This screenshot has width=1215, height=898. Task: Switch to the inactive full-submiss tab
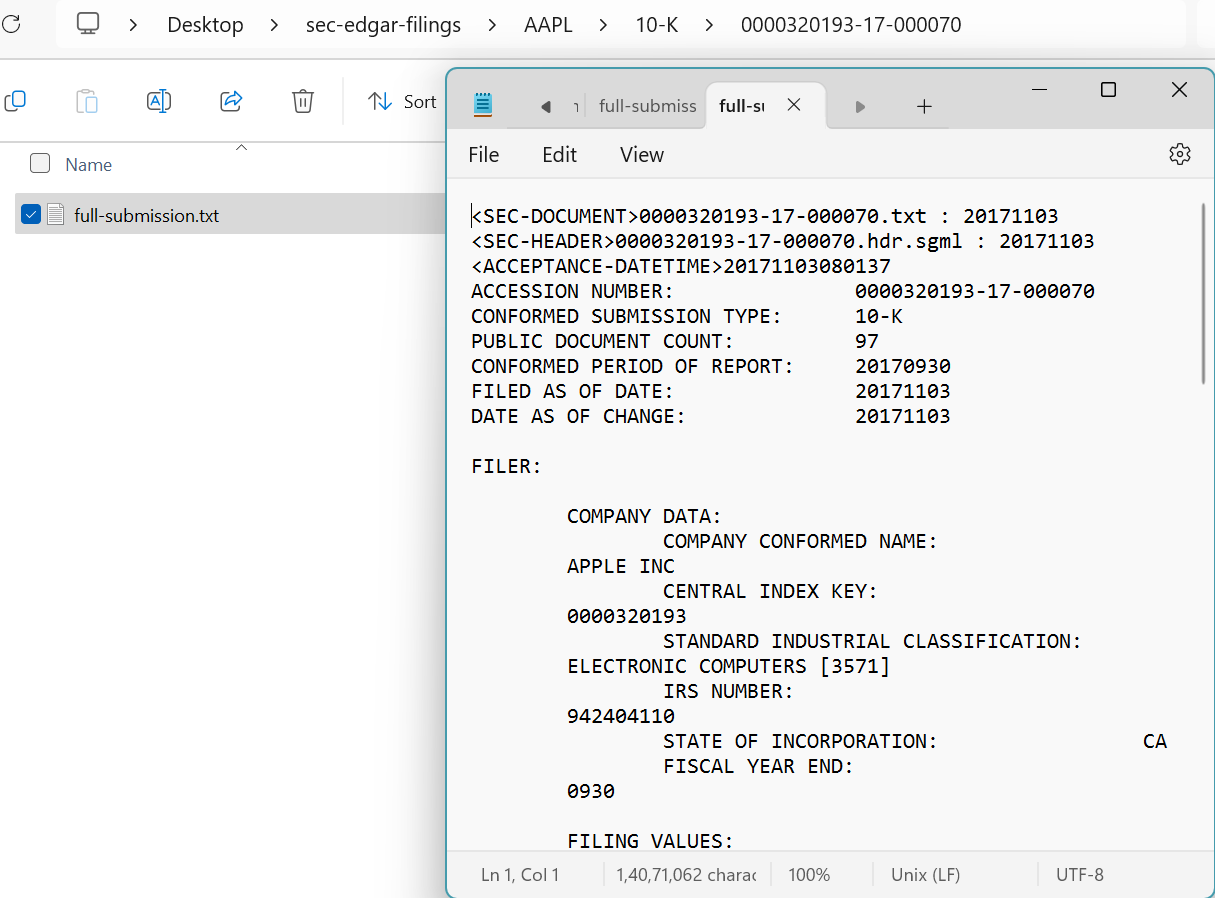[x=647, y=106]
